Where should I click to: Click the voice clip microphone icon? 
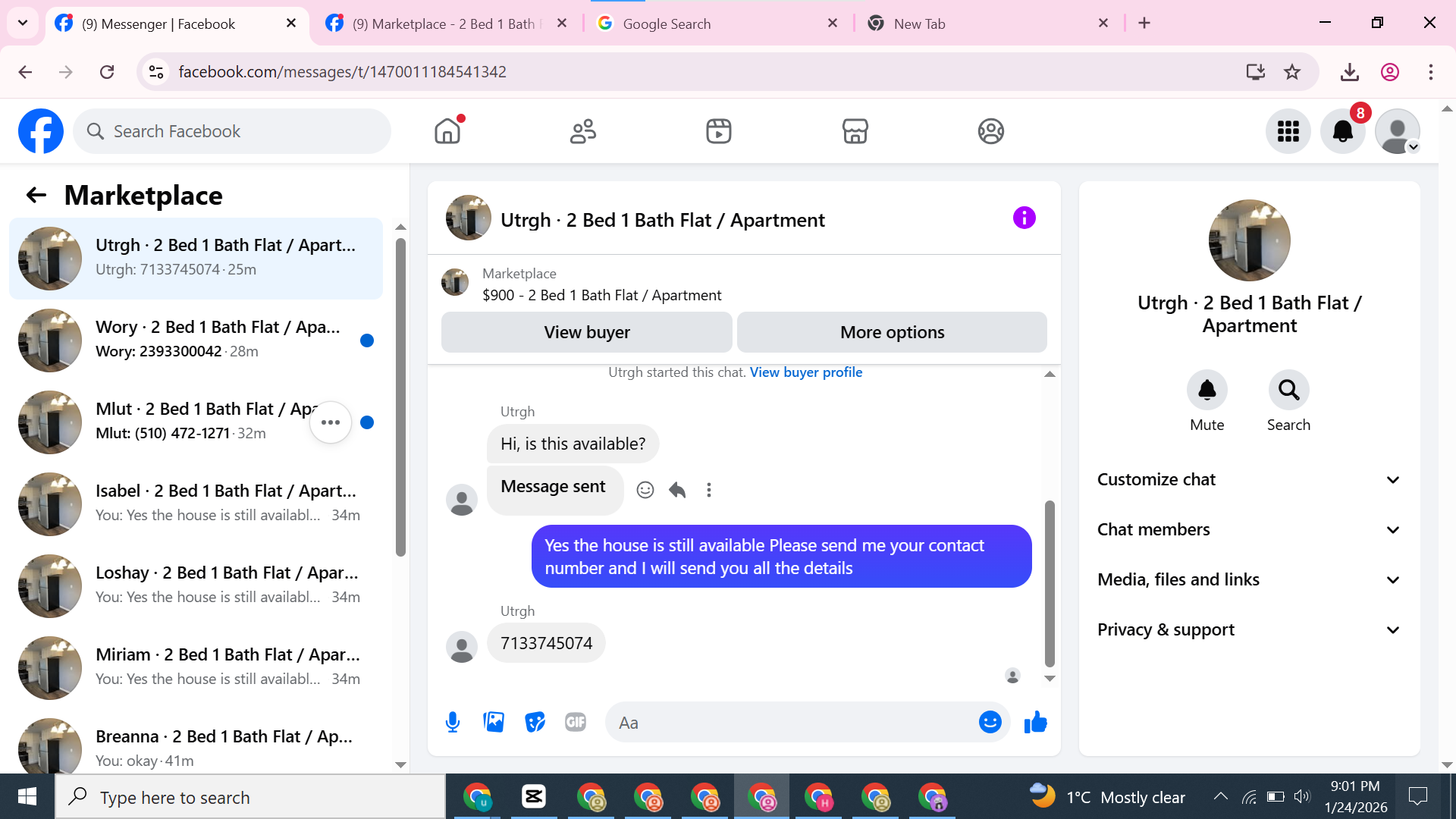tap(453, 722)
